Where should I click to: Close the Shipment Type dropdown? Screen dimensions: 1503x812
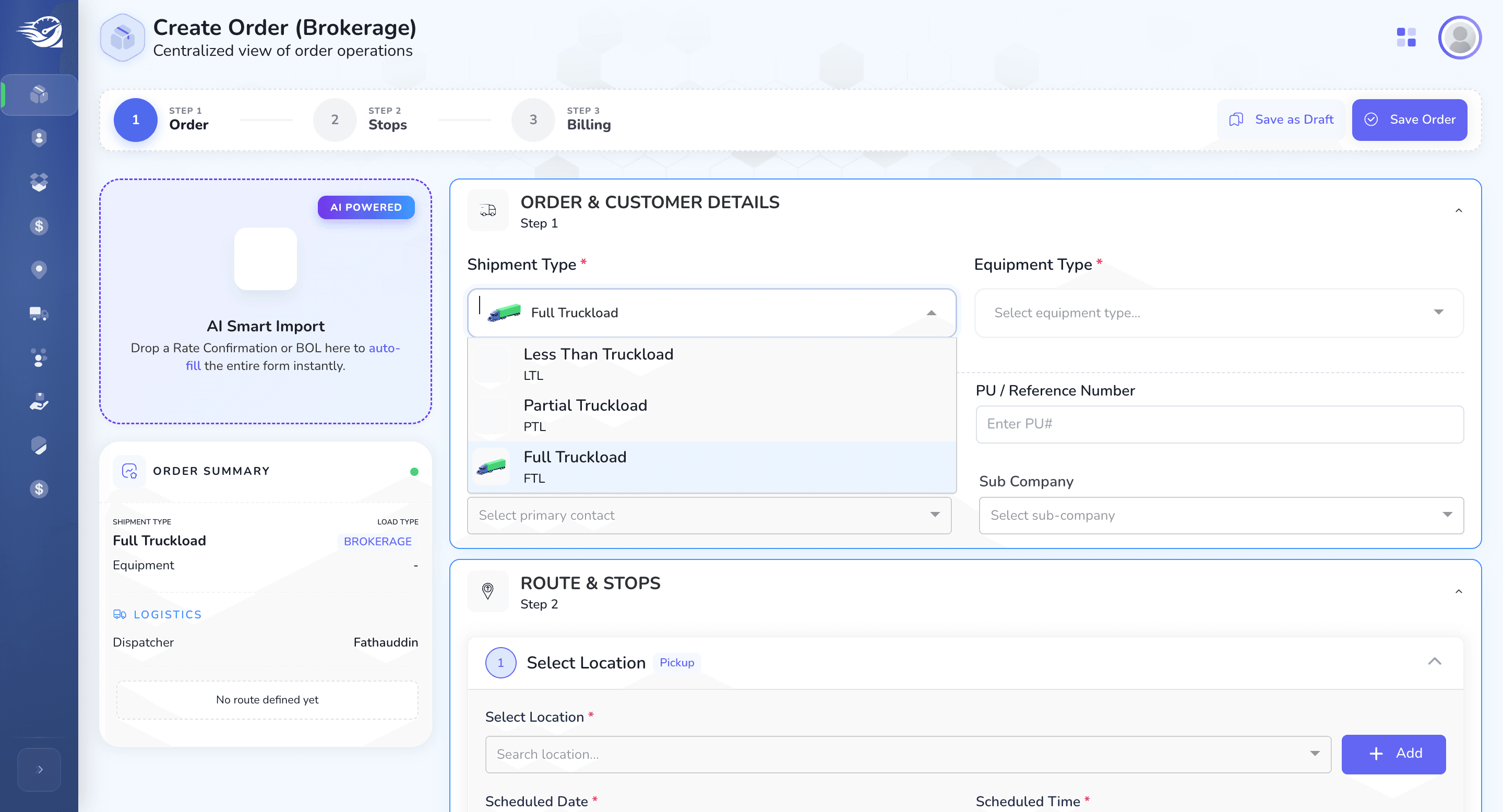point(932,313)
